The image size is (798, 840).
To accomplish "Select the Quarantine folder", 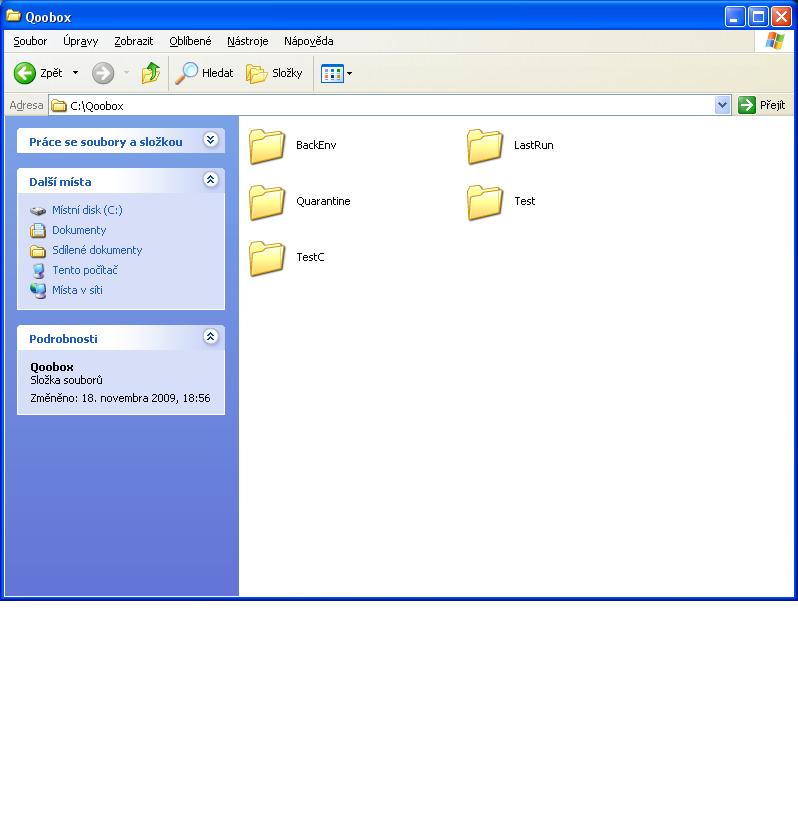I will point(267,202).
